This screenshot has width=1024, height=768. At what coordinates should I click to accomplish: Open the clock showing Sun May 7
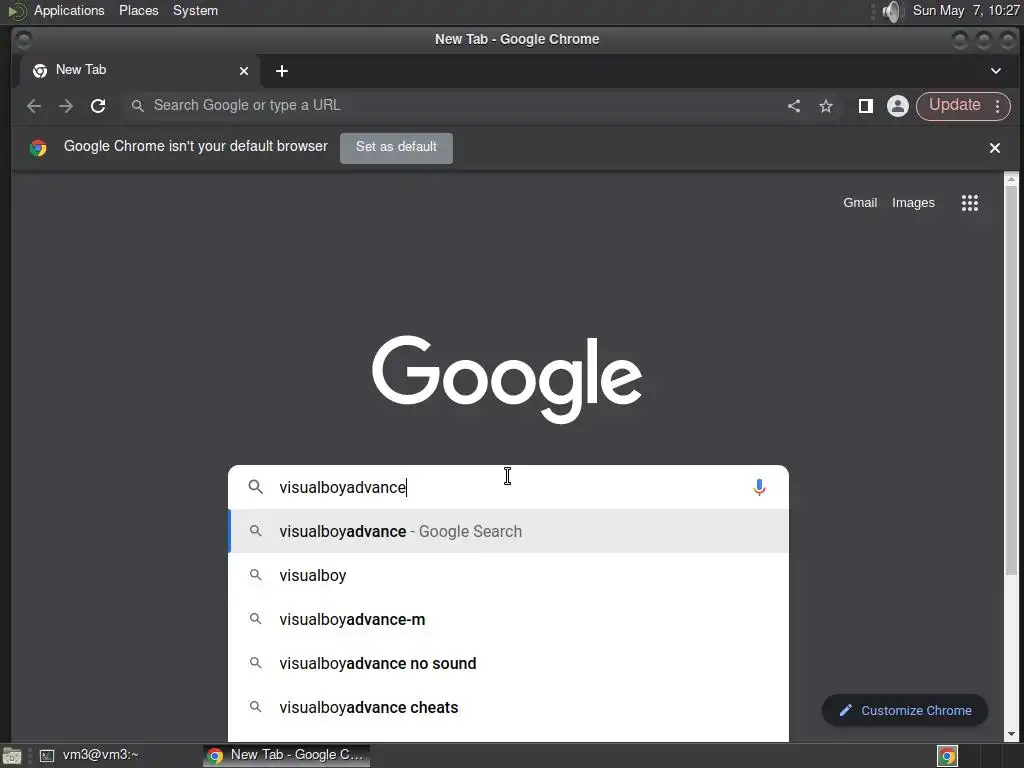point(966,11)
